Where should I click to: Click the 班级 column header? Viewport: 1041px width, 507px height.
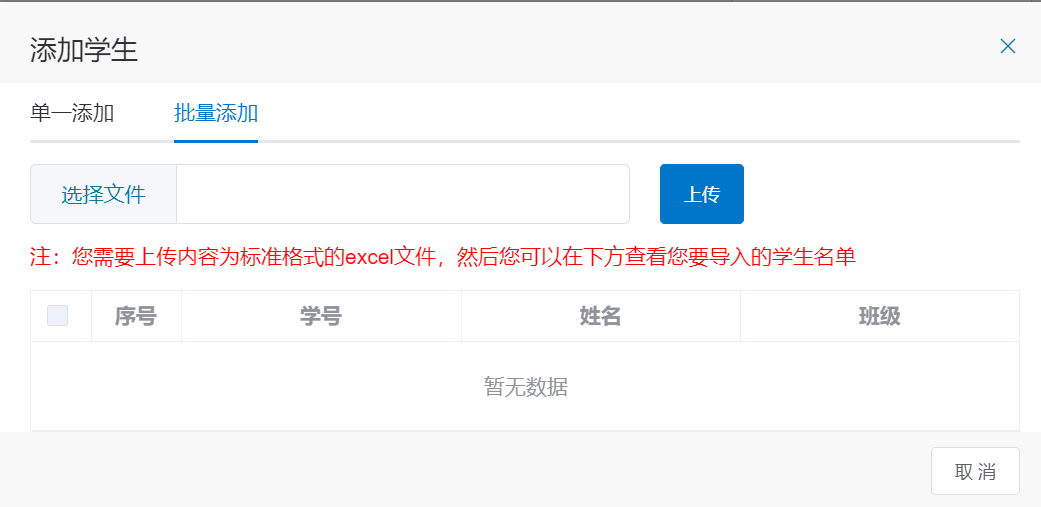(x=880, y=317)
